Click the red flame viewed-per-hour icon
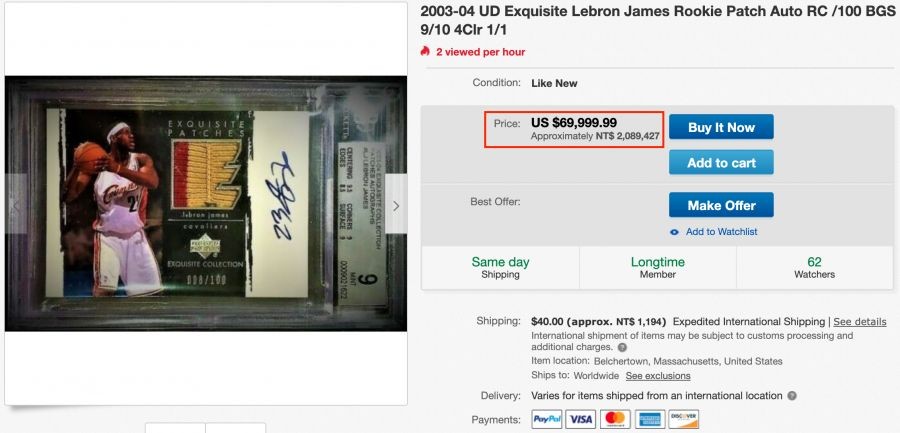Image resolution: width=900 pixels, height=433 pixels. pyautogui.click(x=425, y=51)
